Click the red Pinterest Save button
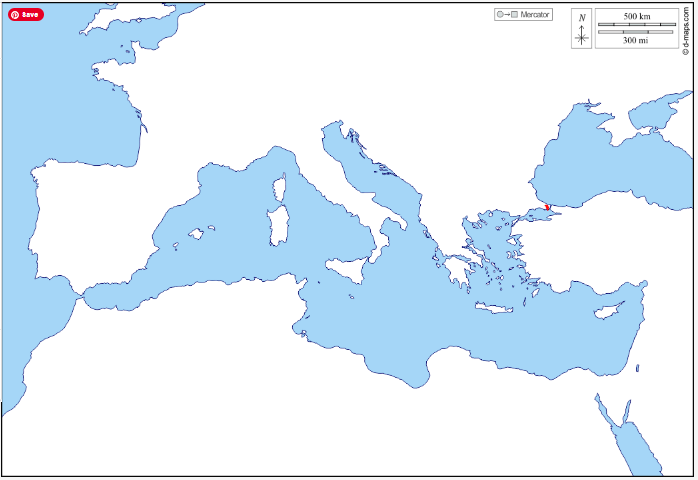 26,15
